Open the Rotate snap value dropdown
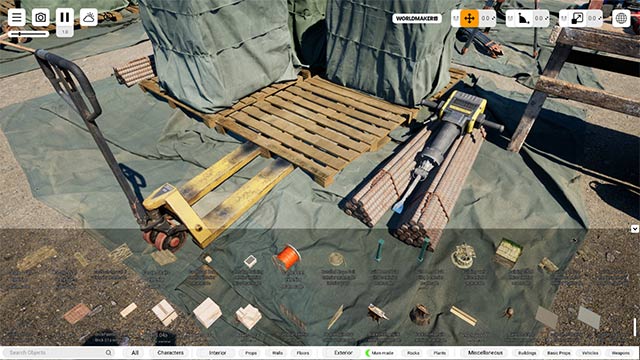 (x=541, y=18)
